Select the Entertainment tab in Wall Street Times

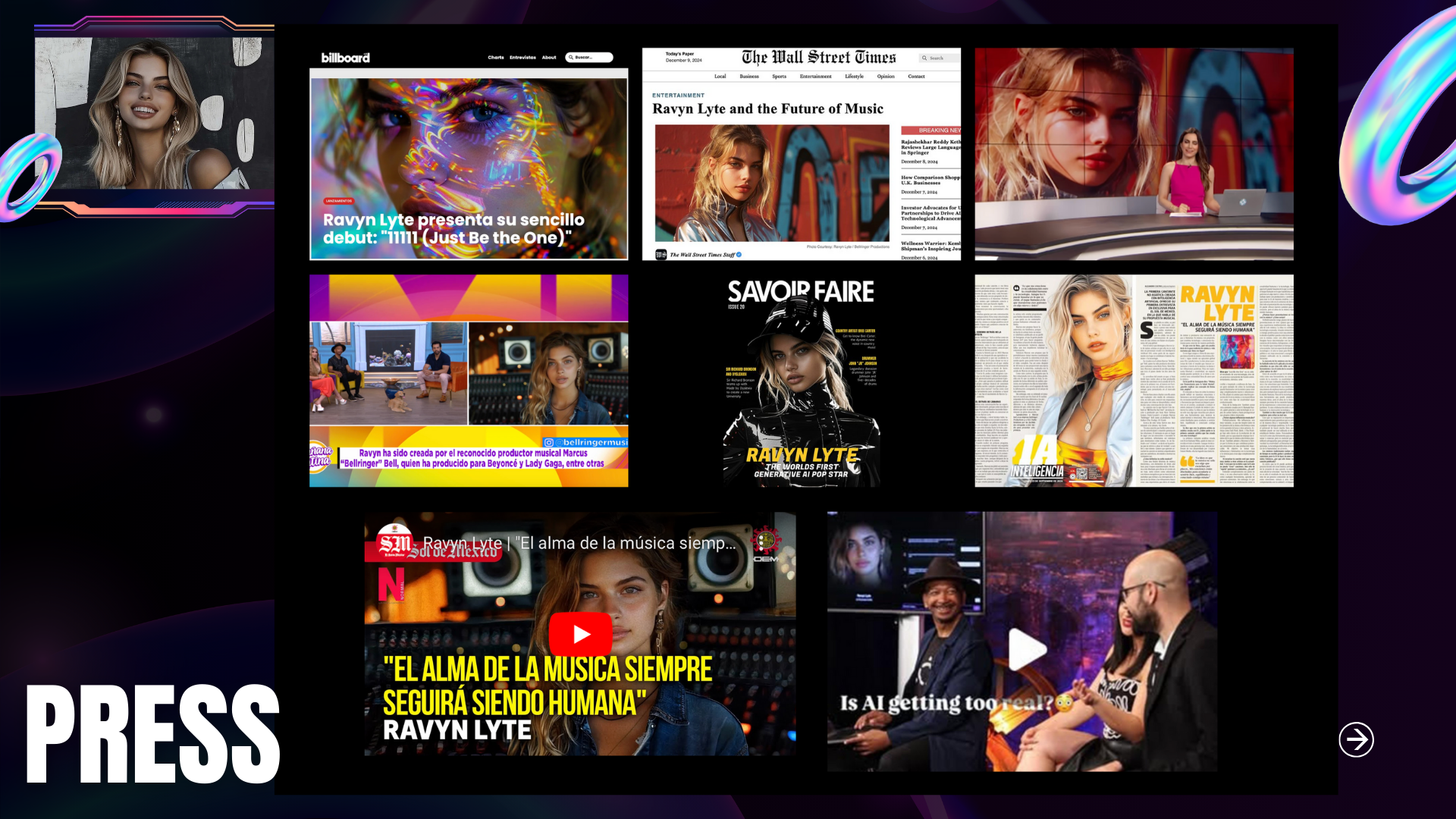click(x=815, y=77)
